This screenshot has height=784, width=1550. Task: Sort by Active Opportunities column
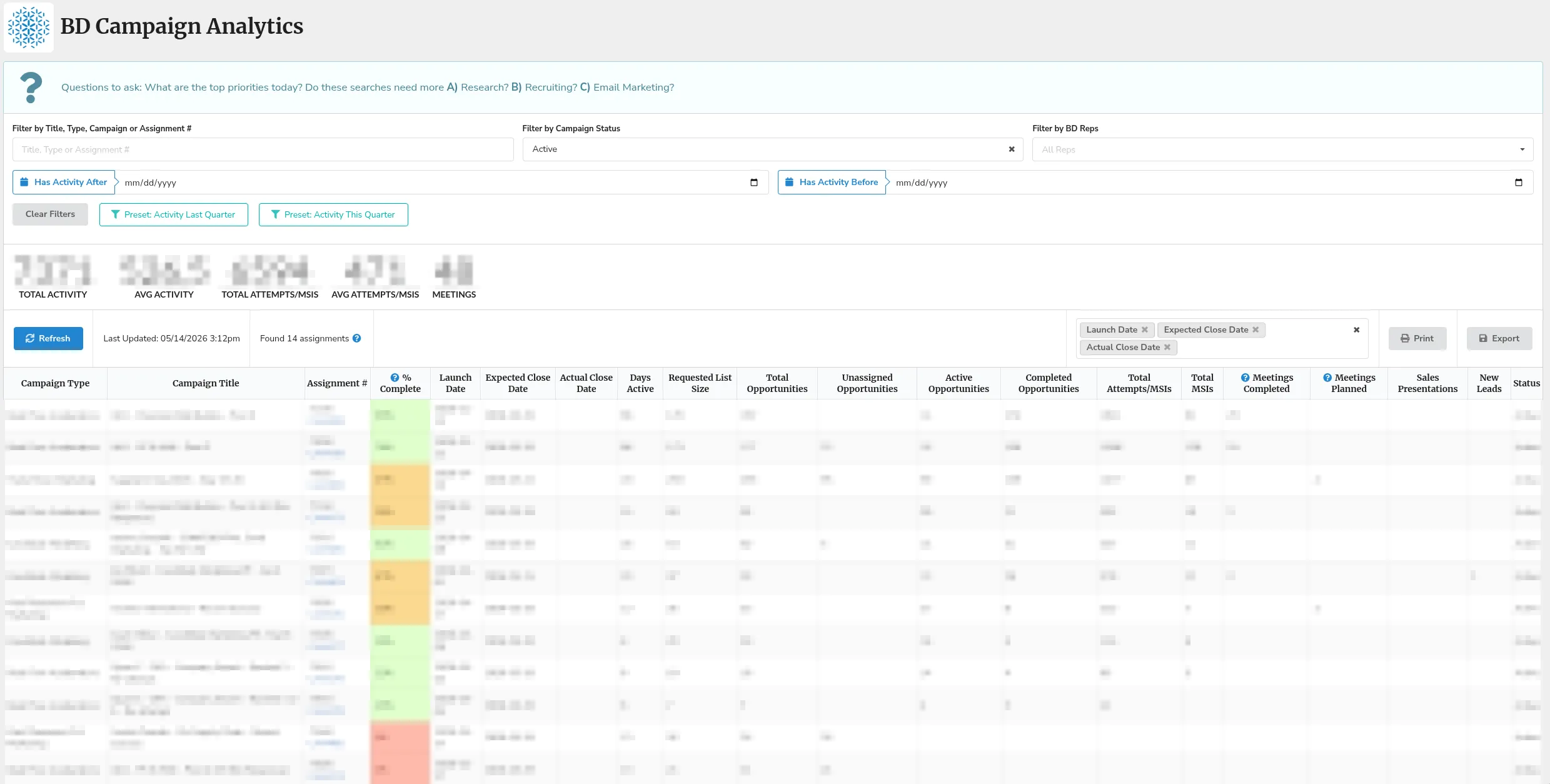pos(959,383)
